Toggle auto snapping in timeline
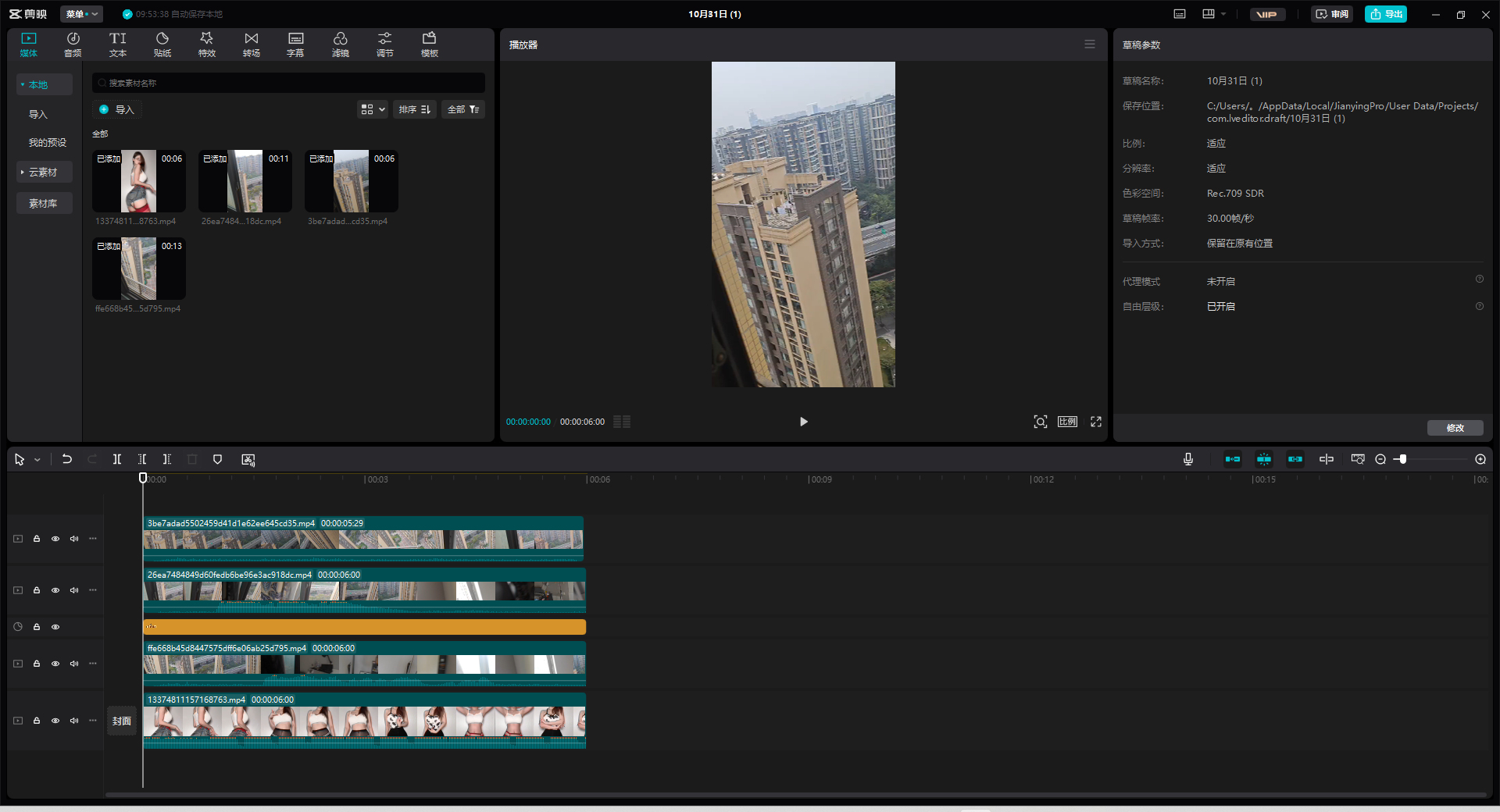Viewport: 1500px width, 812px height. tap(1264, 459)
